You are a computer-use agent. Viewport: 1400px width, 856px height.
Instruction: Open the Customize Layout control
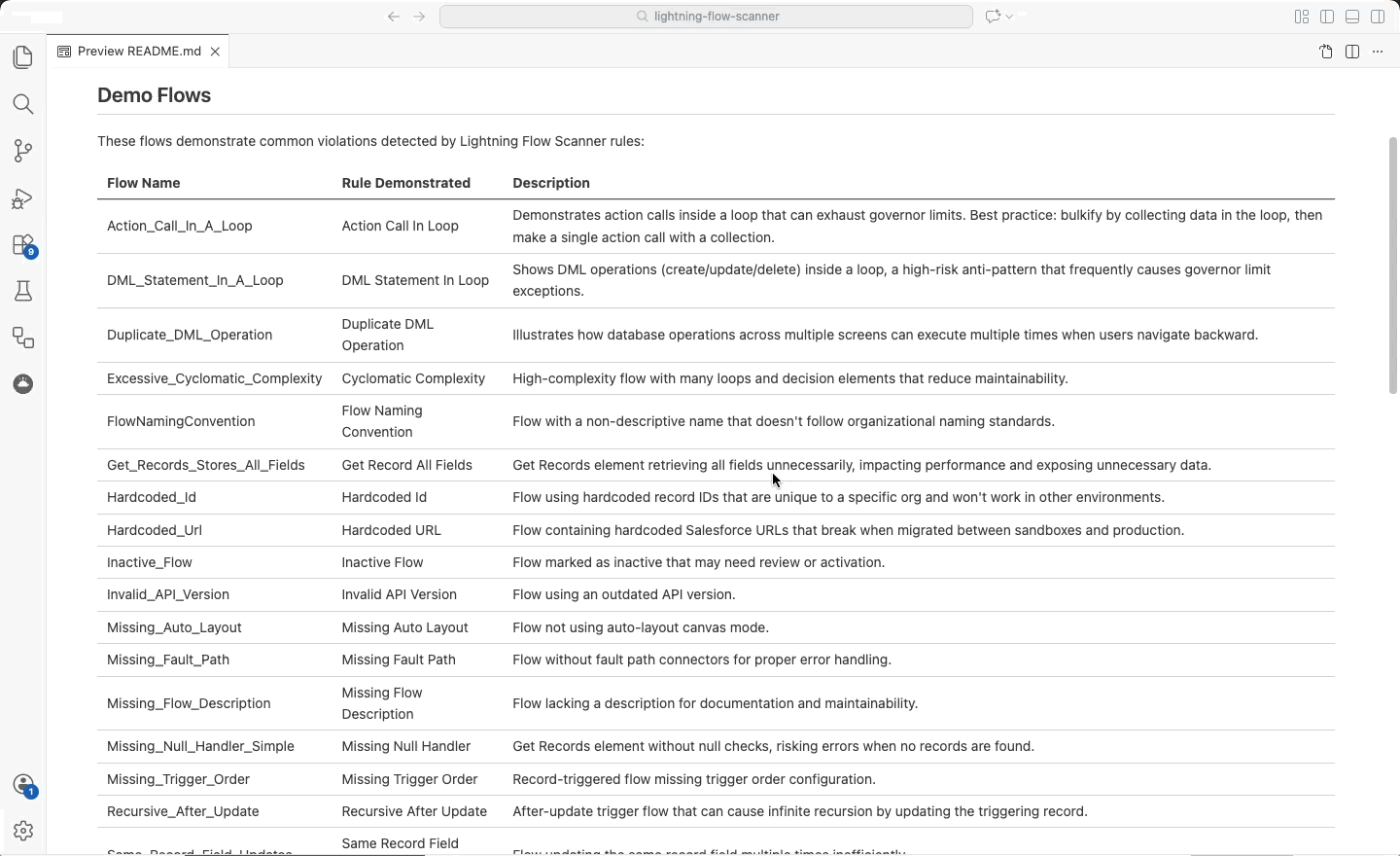[1302, 17]
